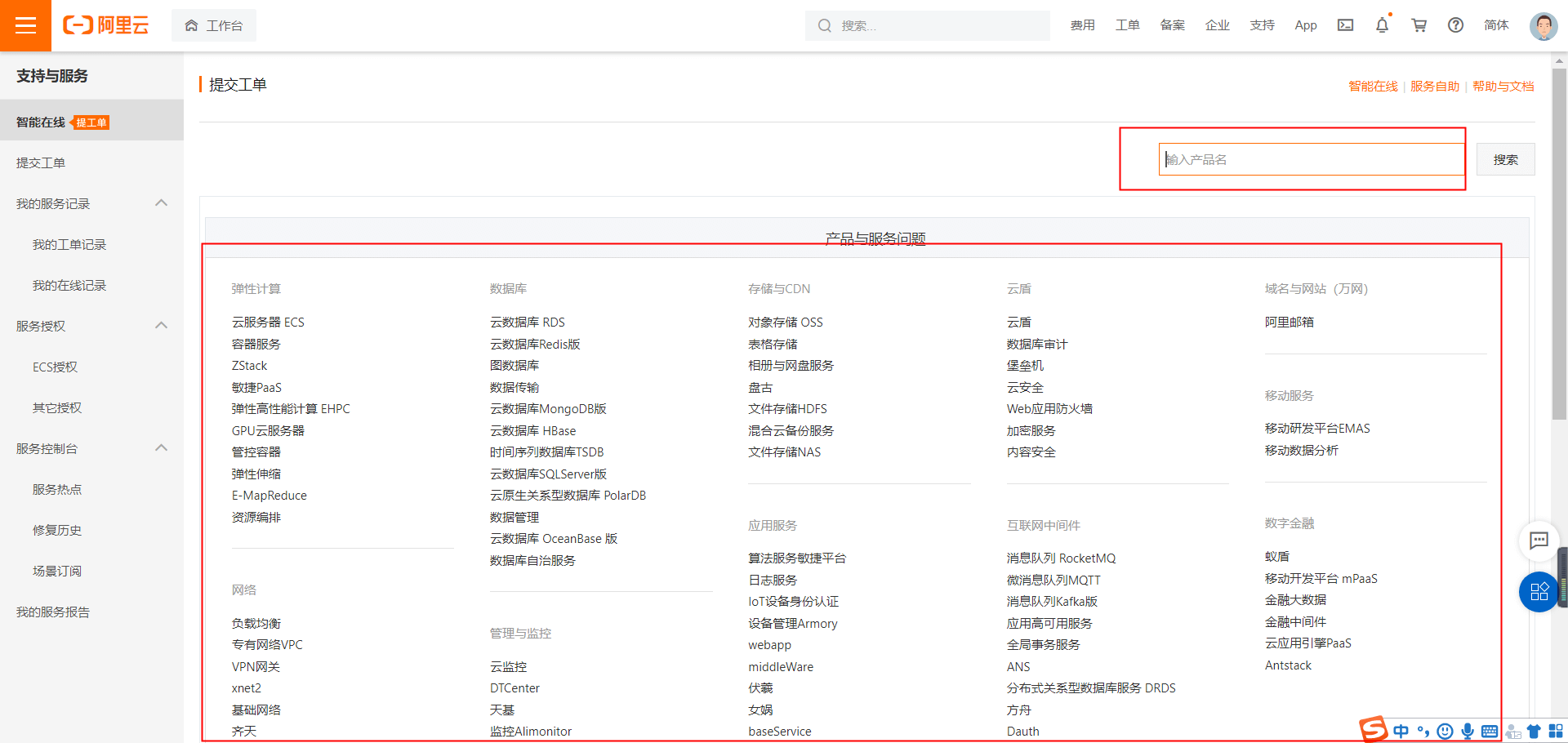Image resolution: width=1568 pixels, height=743 pixels.
Task: Open the App top menu item
Action: 1306,25
